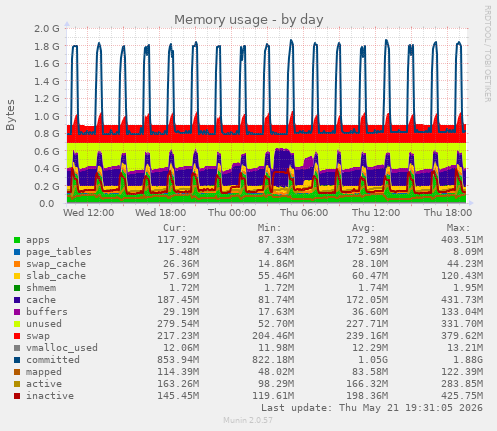
Task: Click the 'cache' legend label
Action: (x=41, y=300)
